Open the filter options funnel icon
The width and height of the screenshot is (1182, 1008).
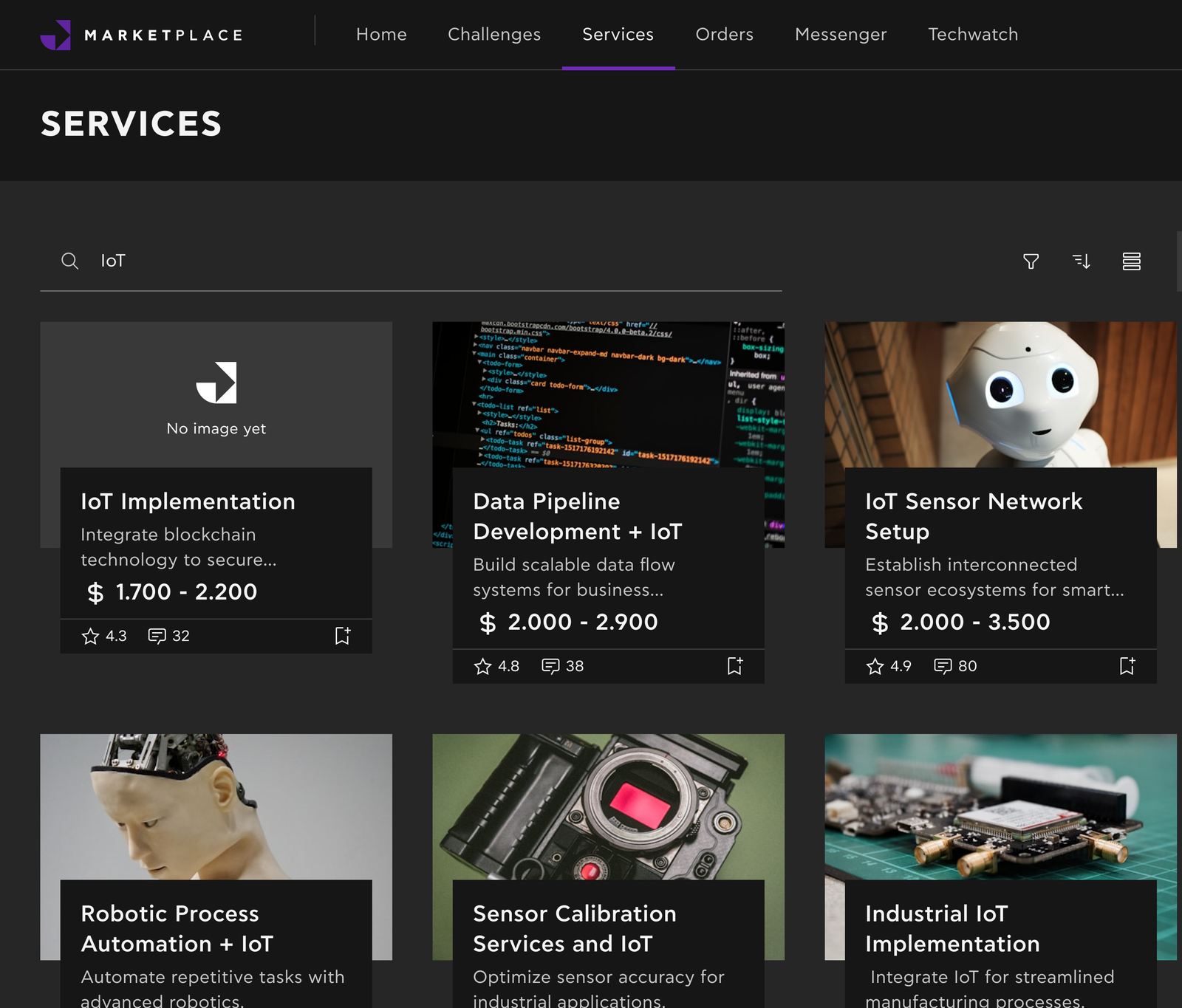1031,261
